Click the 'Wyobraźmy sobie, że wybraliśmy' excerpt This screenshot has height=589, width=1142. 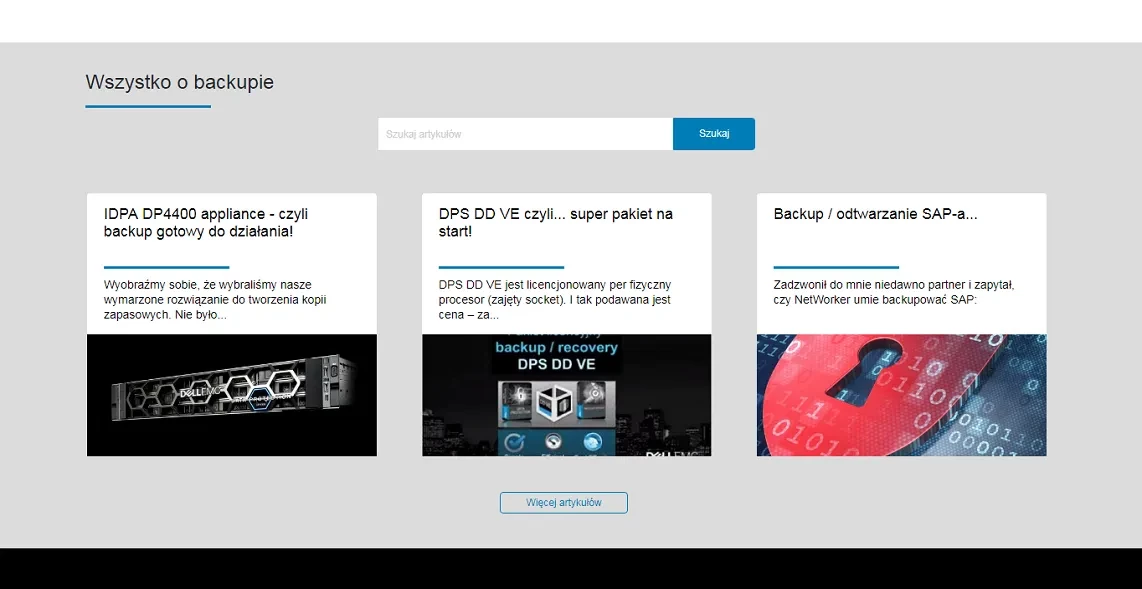(213, 300)
